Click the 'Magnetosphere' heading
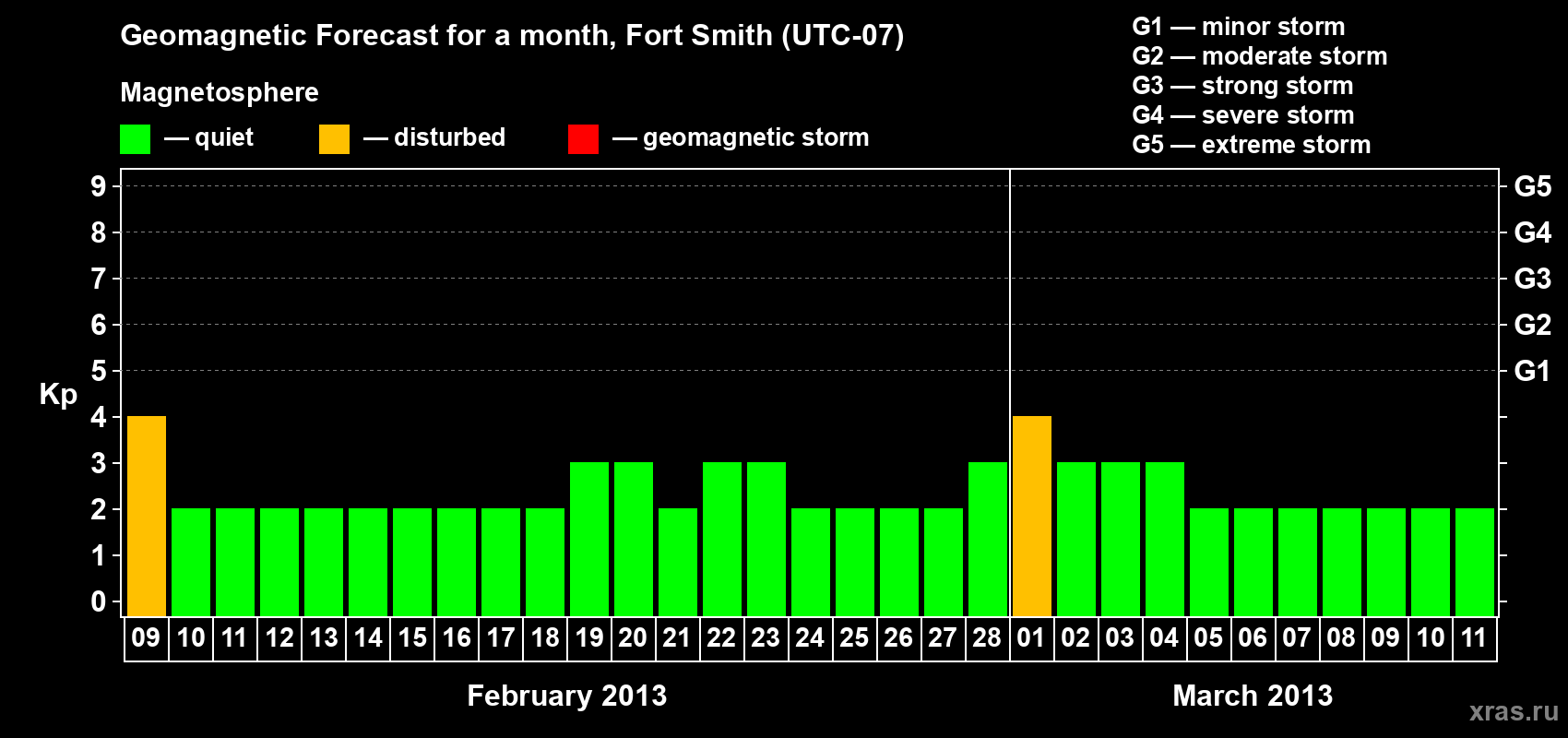Image resolution: width=1568 pixels, height=738 pixels. pos(220,92)
